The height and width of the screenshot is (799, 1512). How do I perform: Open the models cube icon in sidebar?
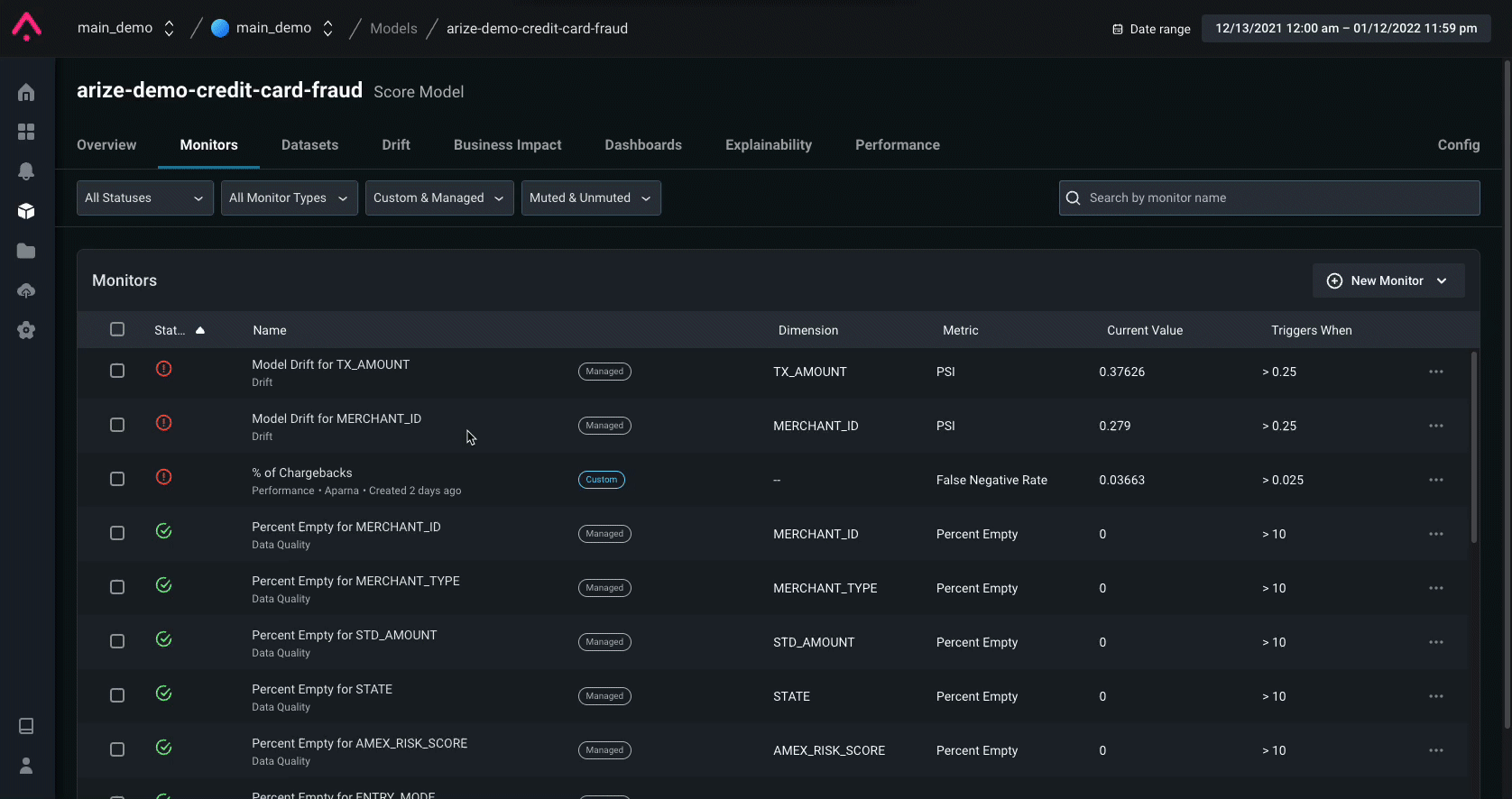click(26, 211)
